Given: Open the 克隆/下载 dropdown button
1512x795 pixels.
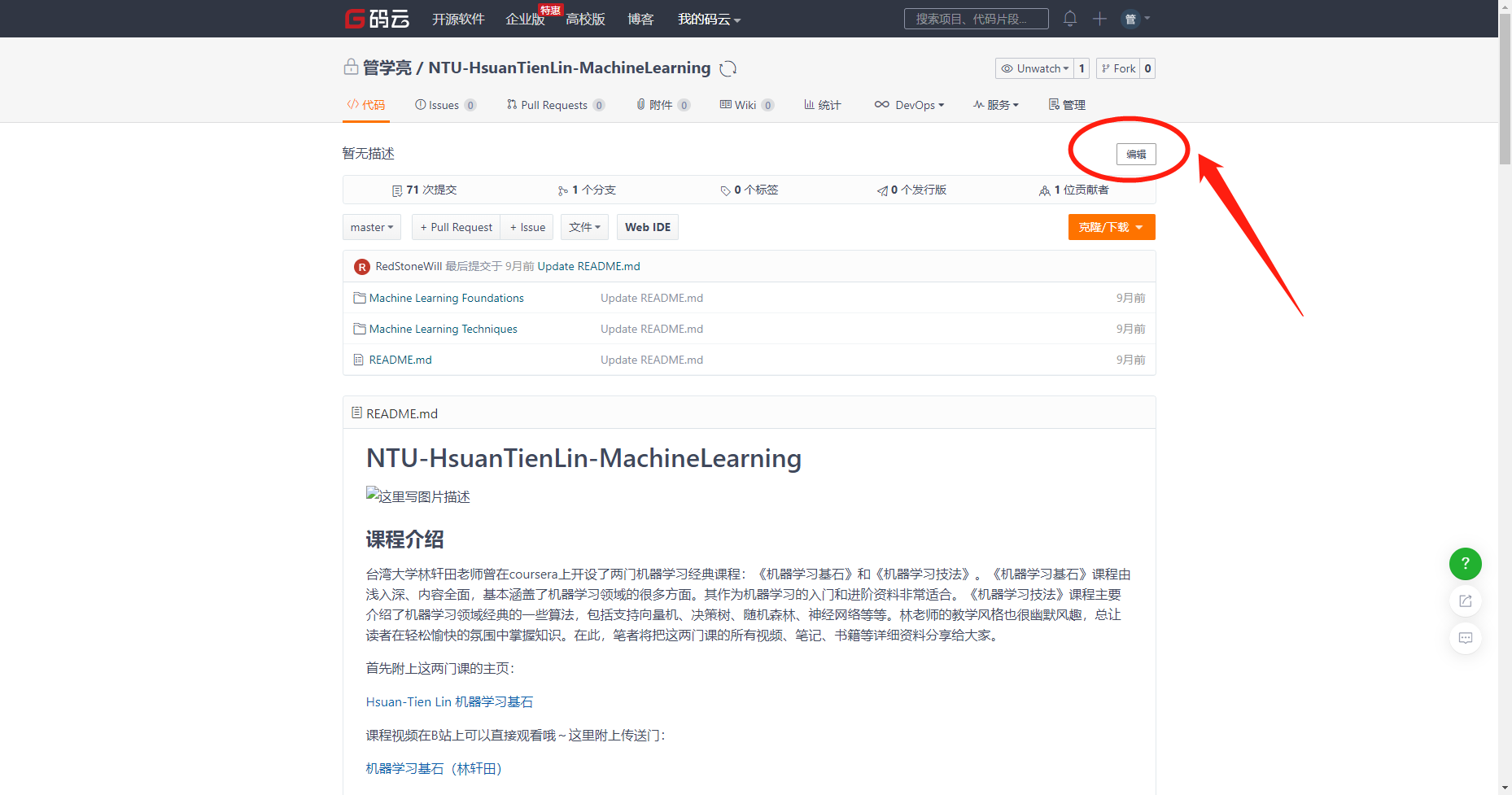Looking at the screenshot, I should click(x=1112, y=227).
